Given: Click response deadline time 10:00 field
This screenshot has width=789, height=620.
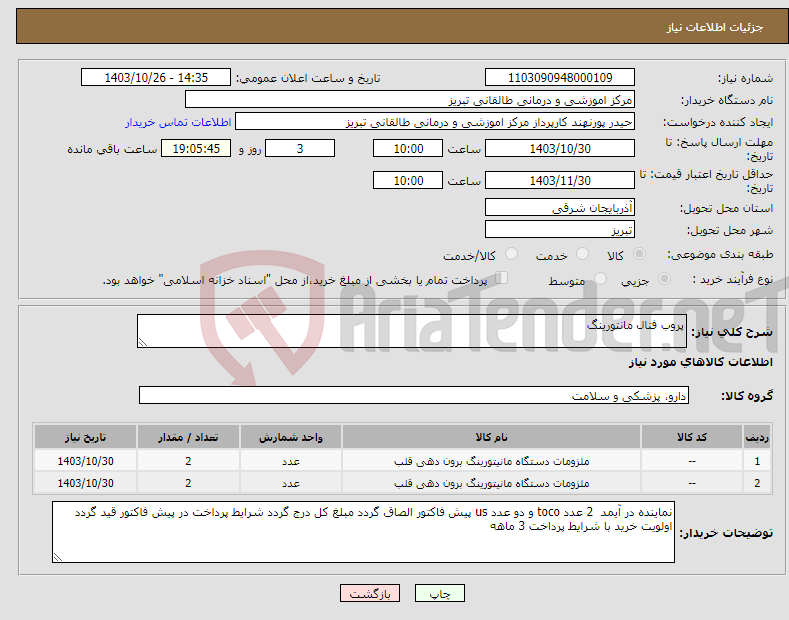Looking at the screenshot, I should [408, 148].
